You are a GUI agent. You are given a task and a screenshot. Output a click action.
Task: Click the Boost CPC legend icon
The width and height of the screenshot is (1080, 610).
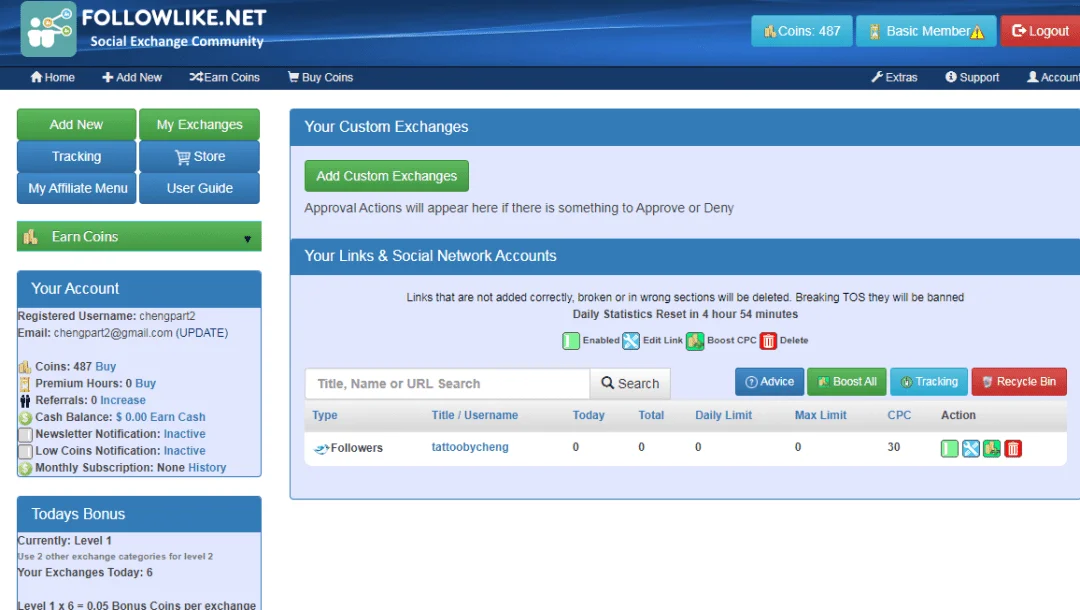tap(695, 341)
